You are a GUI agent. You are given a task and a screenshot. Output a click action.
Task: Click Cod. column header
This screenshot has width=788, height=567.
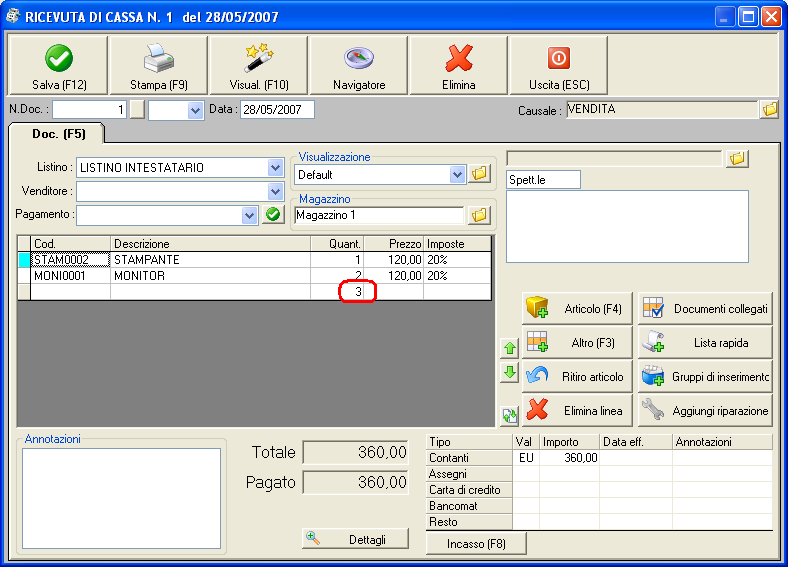[x=70, y=244]
